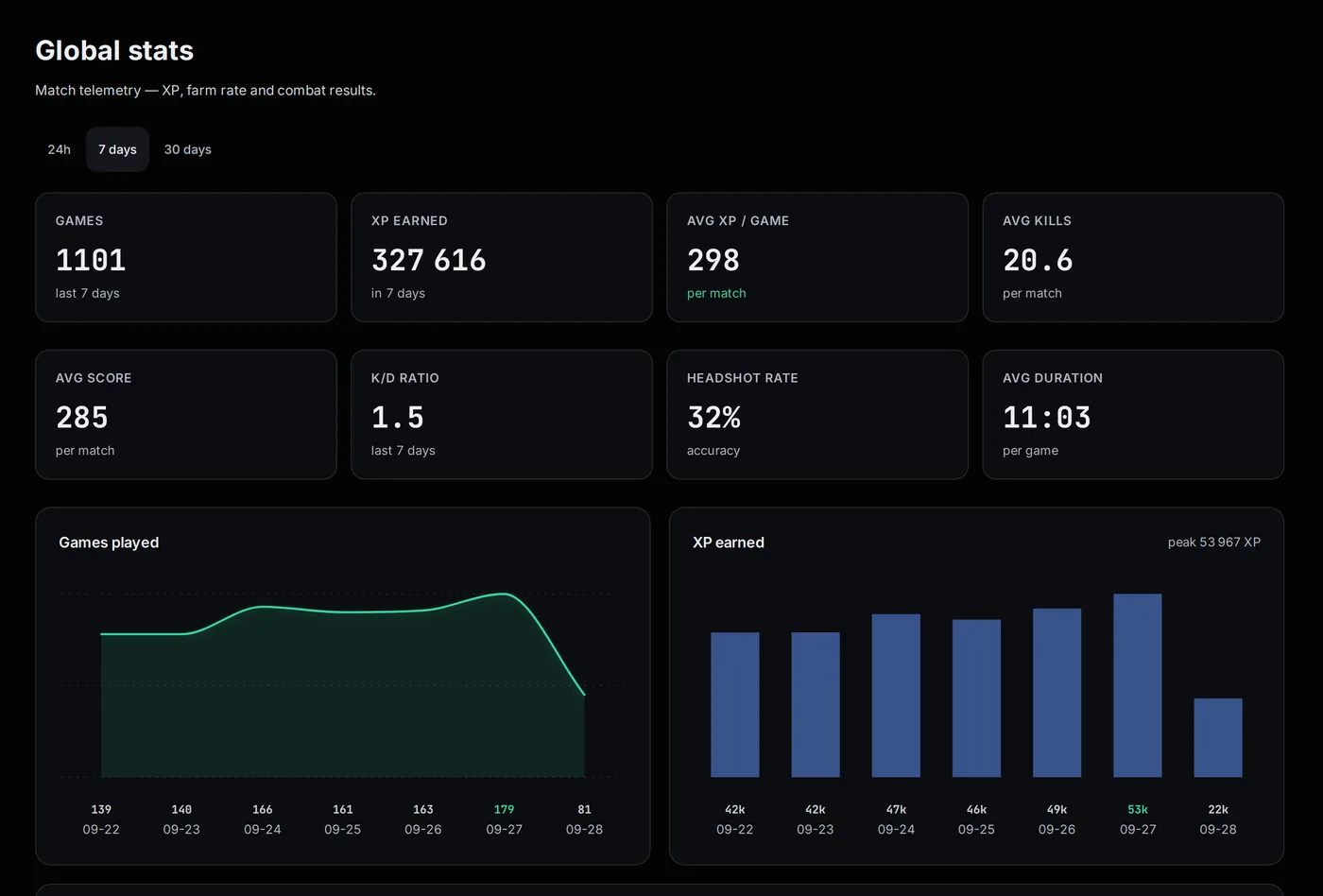Click the green 53k XP label
The image size is (1323, 896).
[1138, 809]
